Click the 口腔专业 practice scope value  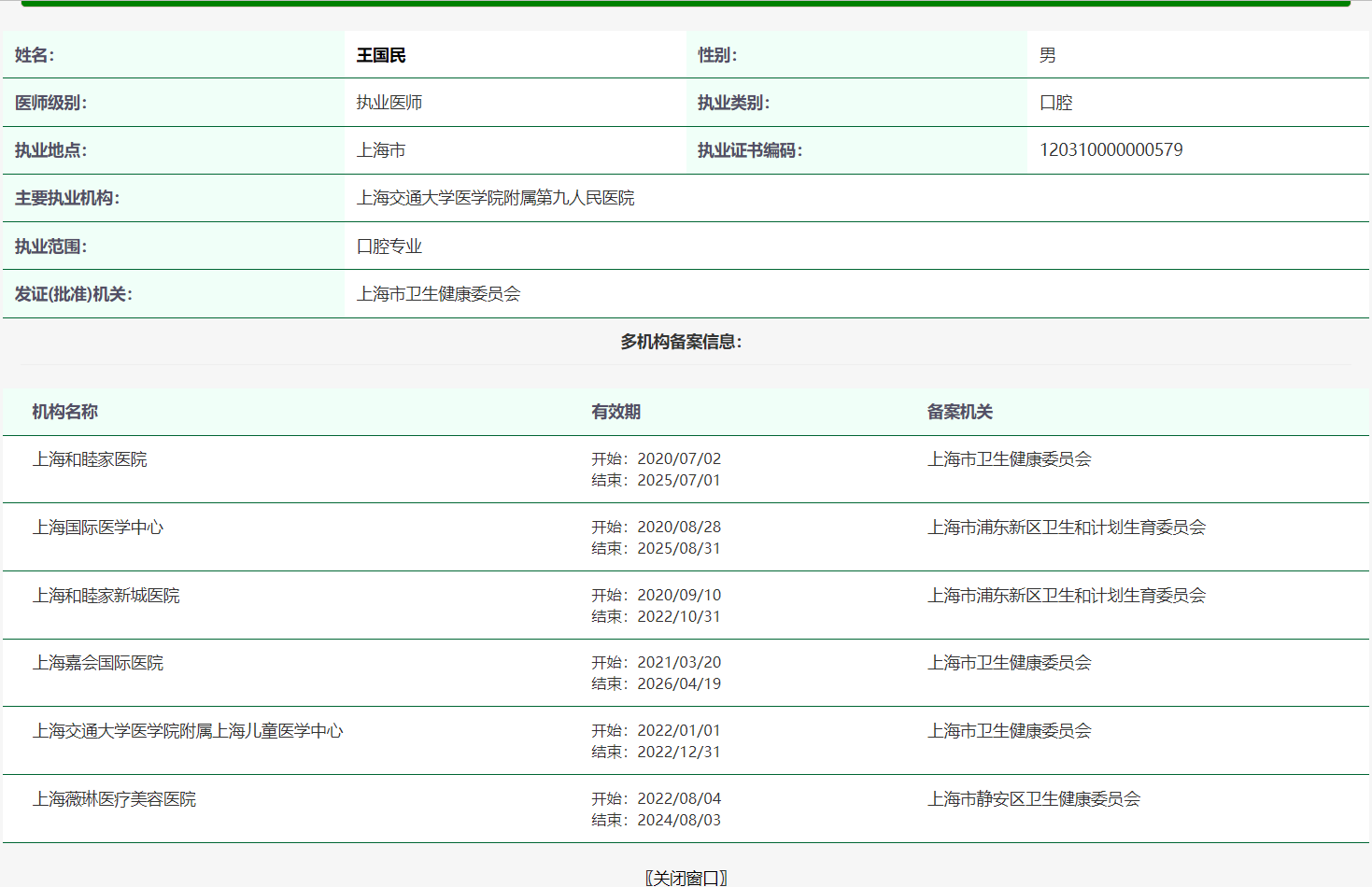coord(389,246)
